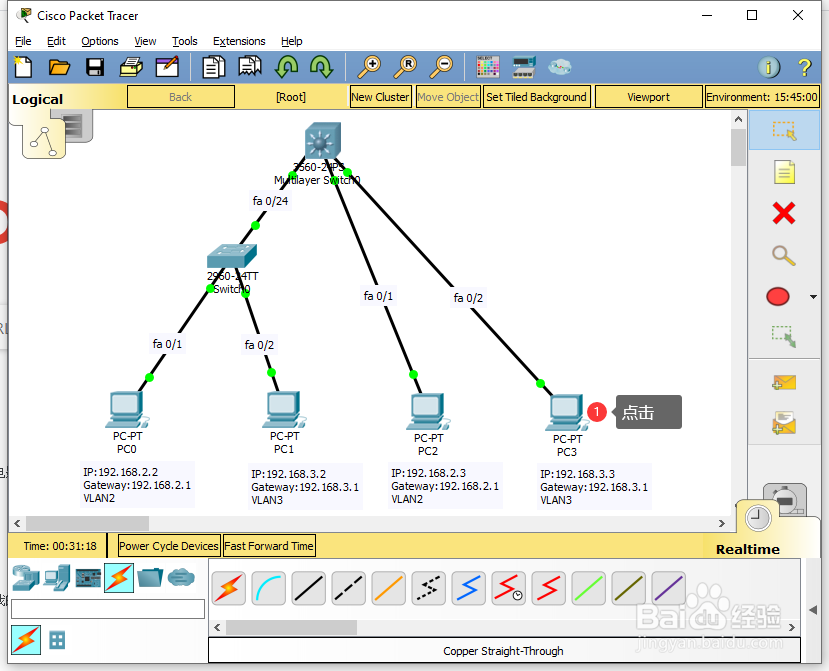Viewport: 829px width, 671px height.
Task: Add a Complex PDU envelope
Action: pyautogui.click(x=784, y=424)
